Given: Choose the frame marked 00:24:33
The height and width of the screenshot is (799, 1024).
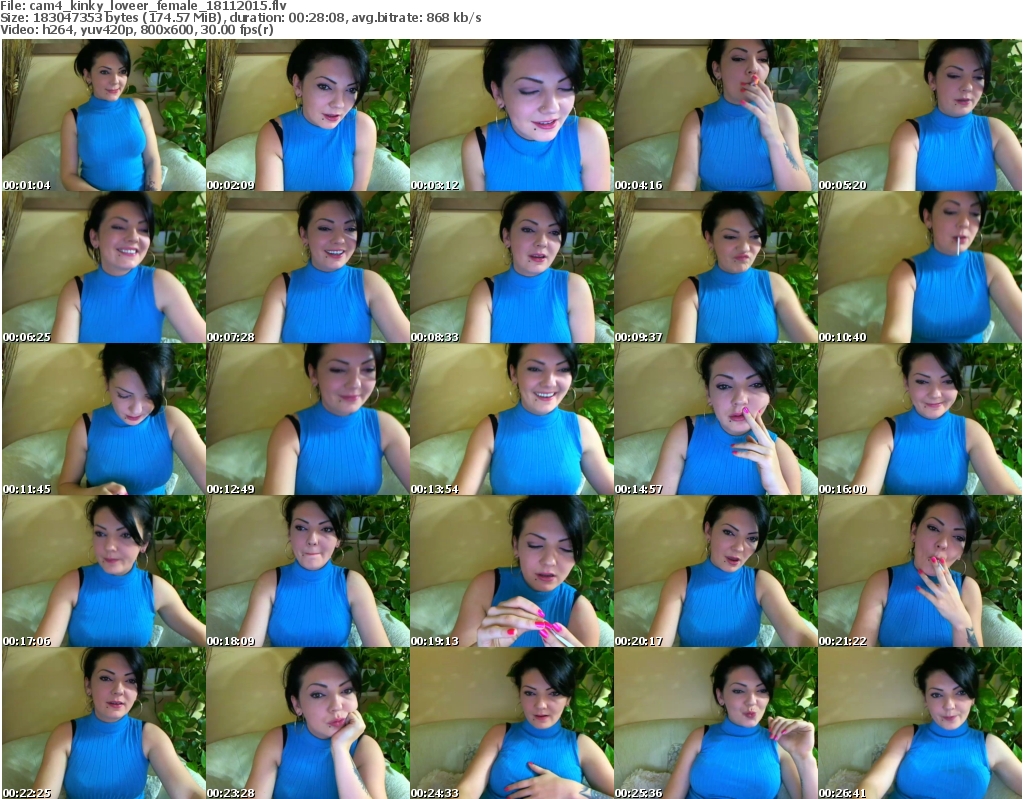Looking at the screenshot, I should click(x=512, y=723).
